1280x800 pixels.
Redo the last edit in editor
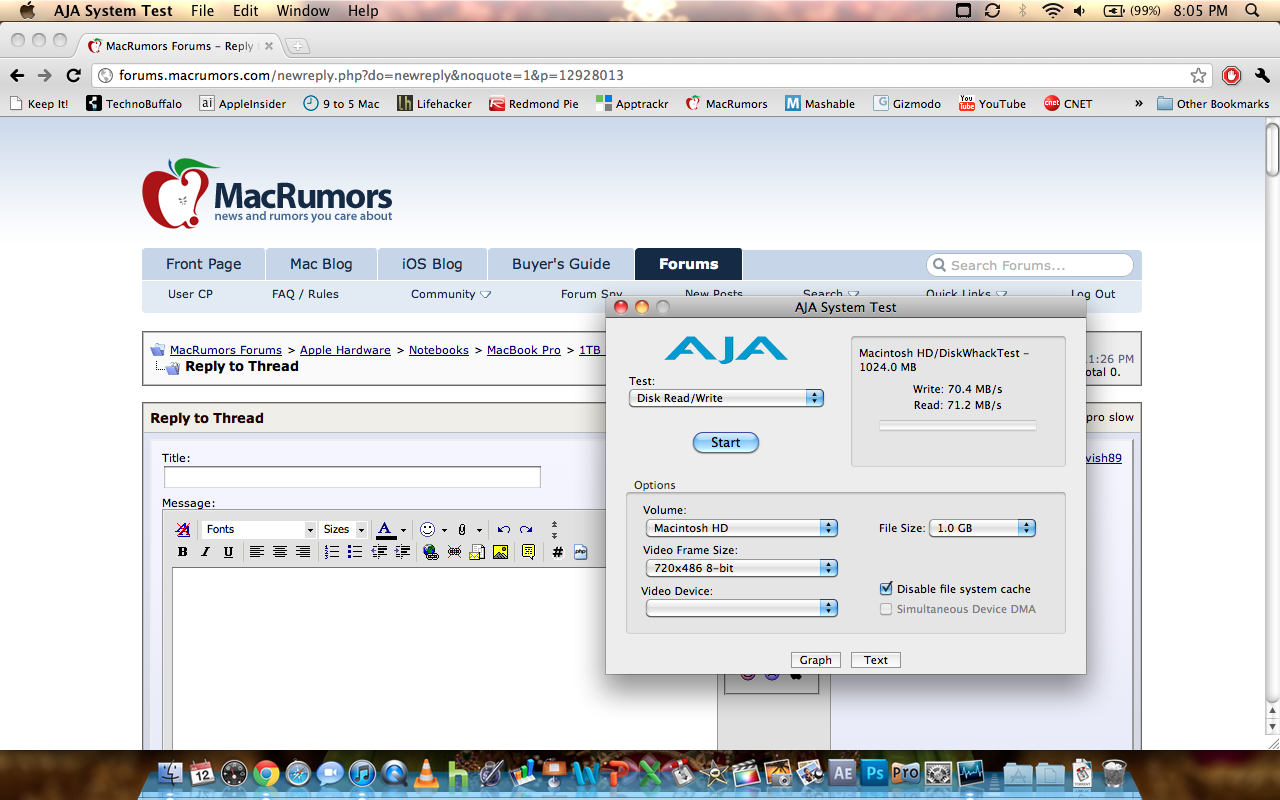[x=526, y=529]
